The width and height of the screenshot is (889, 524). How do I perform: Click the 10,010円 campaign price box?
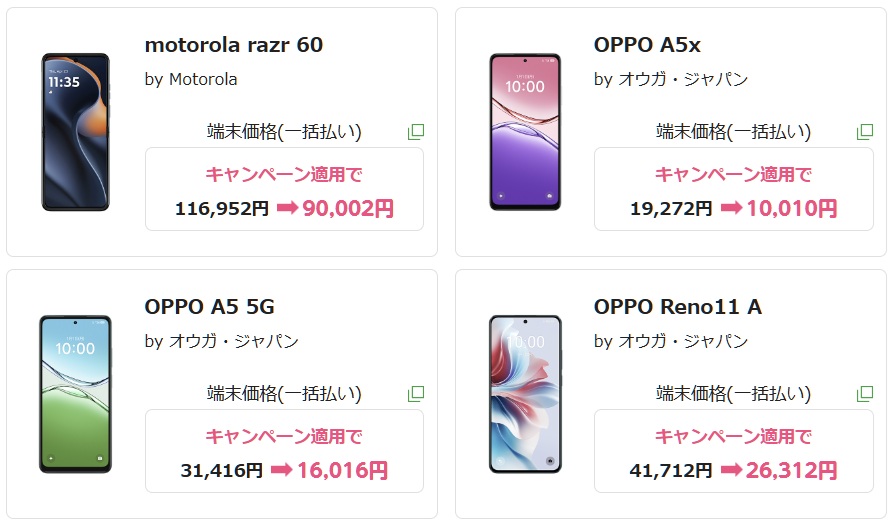733,189
